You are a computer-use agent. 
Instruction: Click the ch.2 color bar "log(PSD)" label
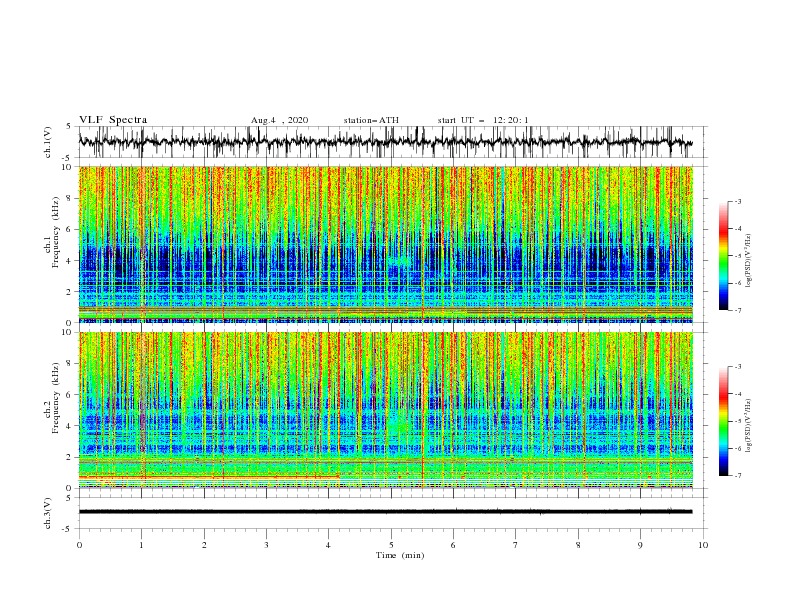748,425
